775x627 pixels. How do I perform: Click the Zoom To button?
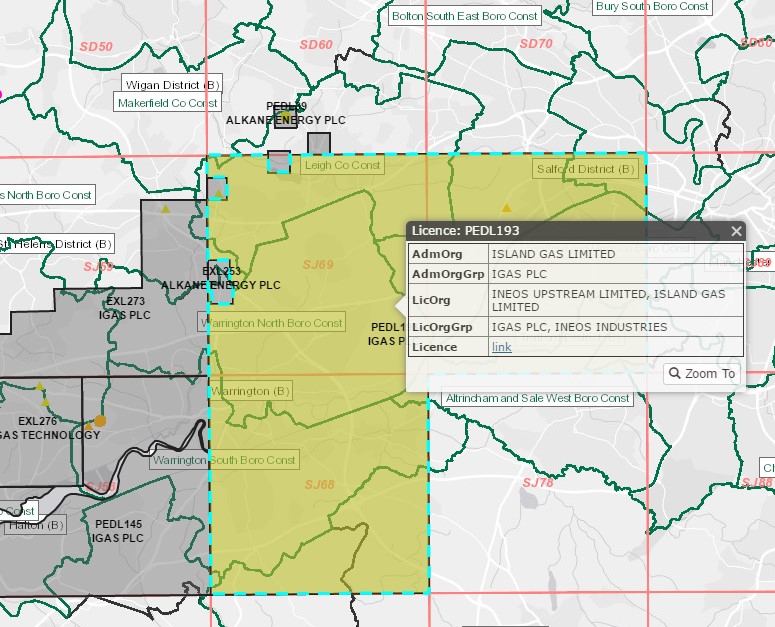(702, 374)
